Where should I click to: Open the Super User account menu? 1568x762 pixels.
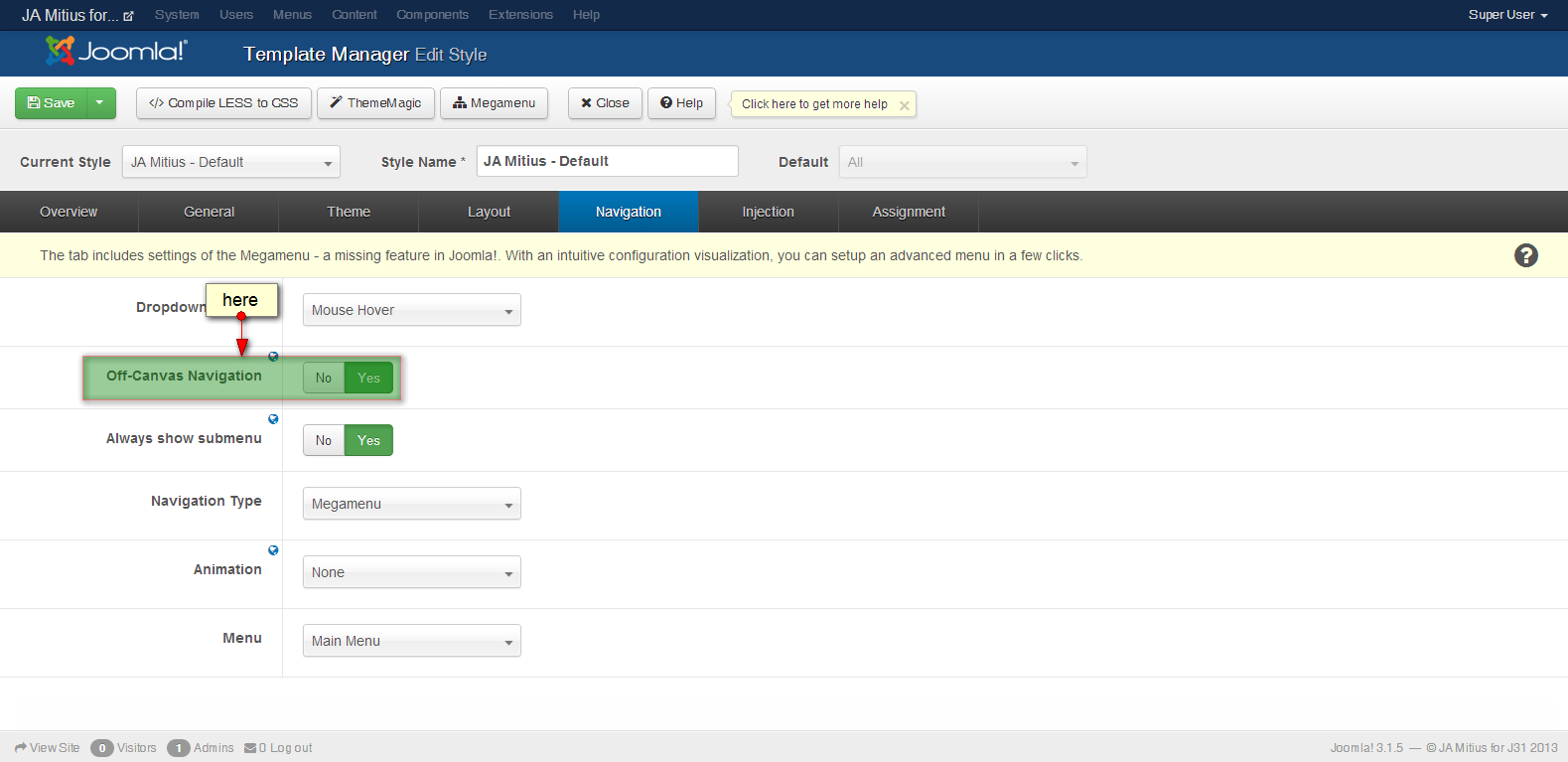click(x=1507, y=15)
